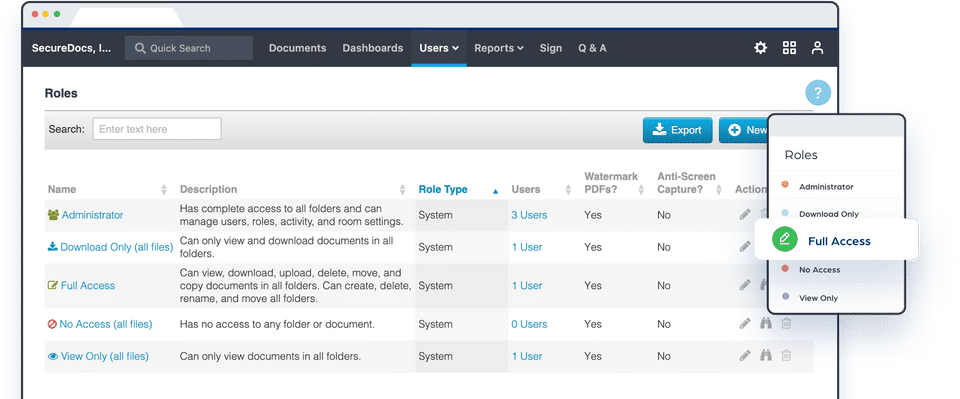Delete the No Access role trash icon
This screenshot has height=399, width=960.
pos(786,323)
